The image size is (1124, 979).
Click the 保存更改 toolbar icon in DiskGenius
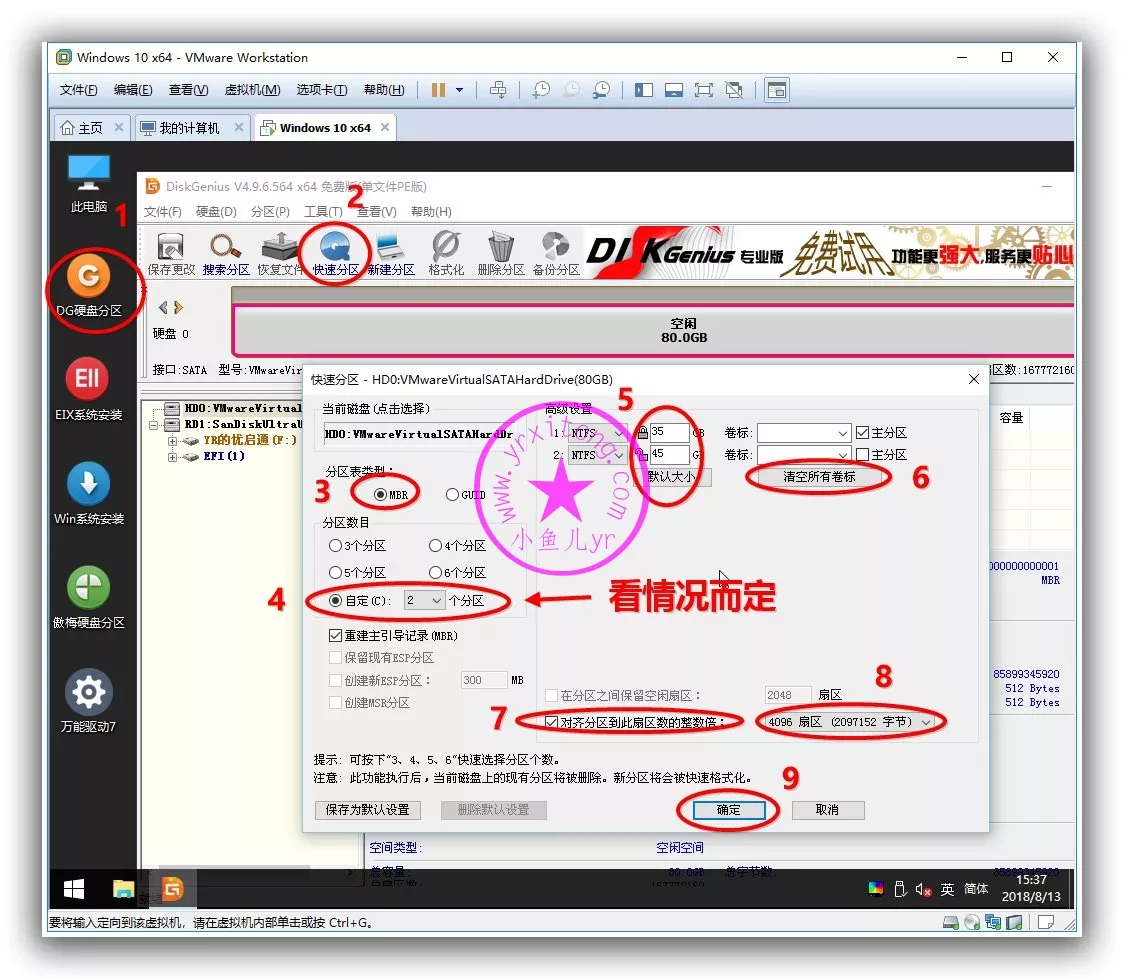click(171, 254)
